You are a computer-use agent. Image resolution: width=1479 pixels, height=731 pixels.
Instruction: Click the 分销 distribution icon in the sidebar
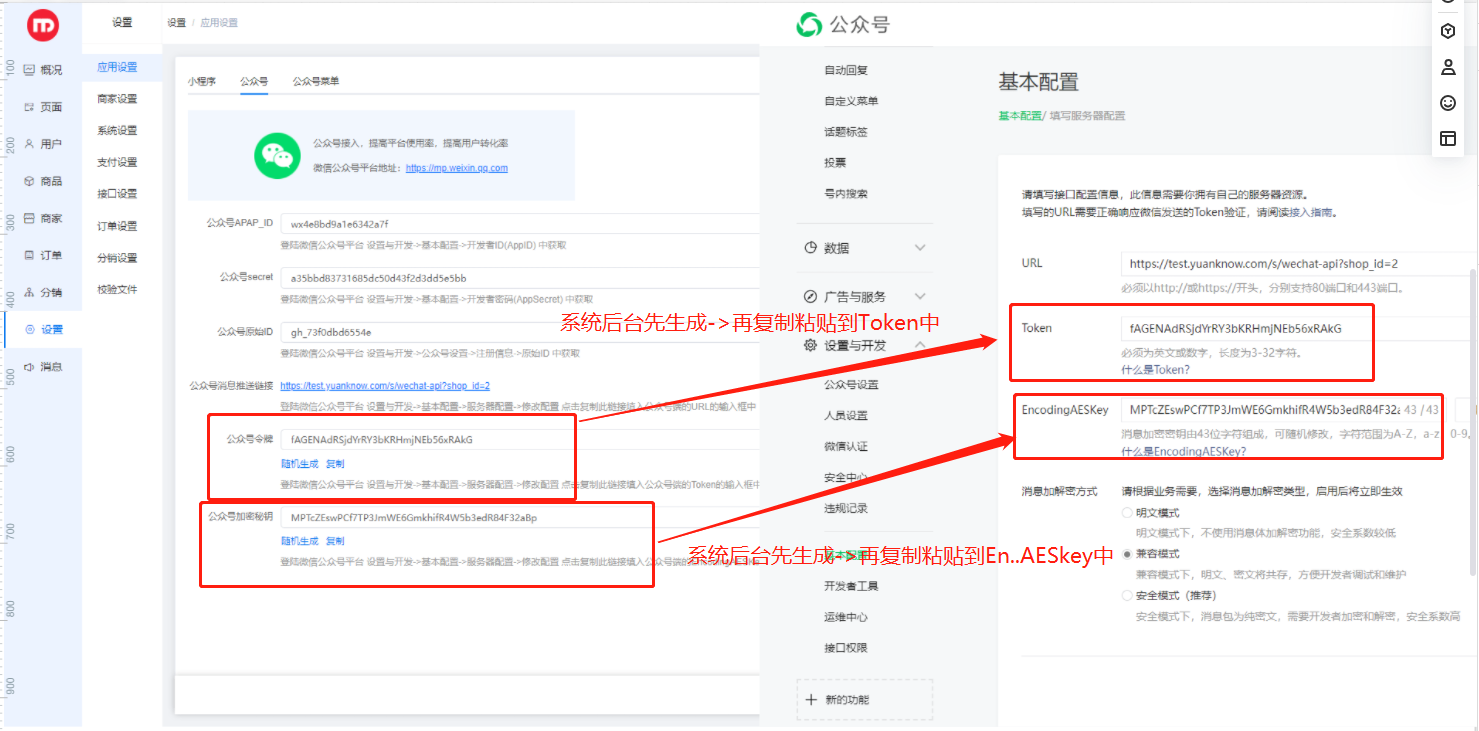(x=29, y=292)
